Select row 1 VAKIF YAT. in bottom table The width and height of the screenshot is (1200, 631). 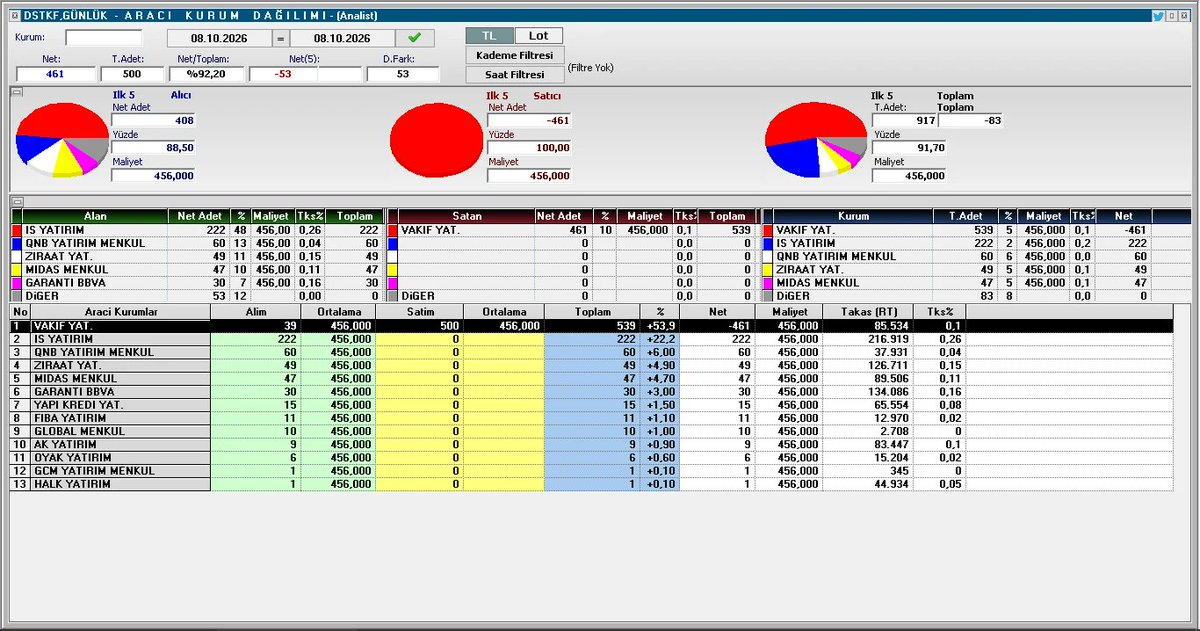591,326
